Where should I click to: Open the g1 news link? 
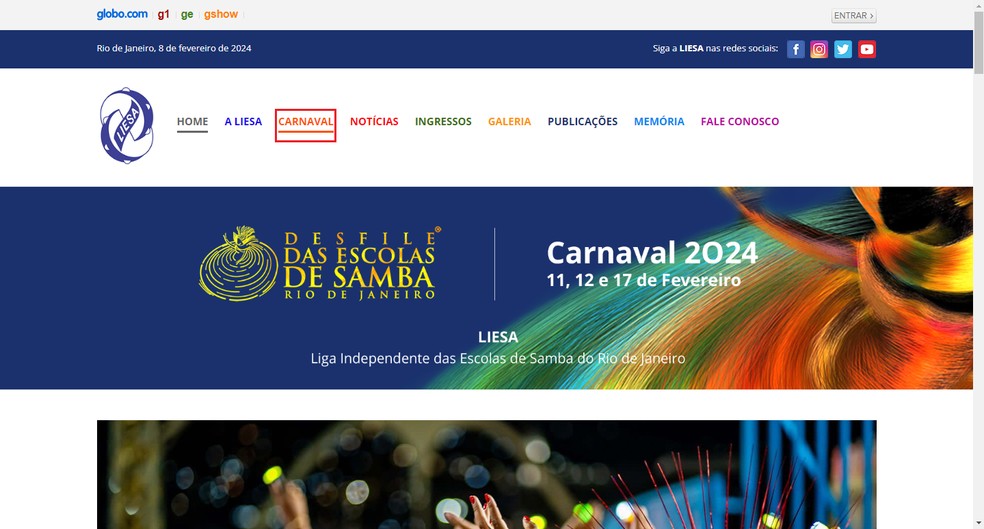pos(163,14)
